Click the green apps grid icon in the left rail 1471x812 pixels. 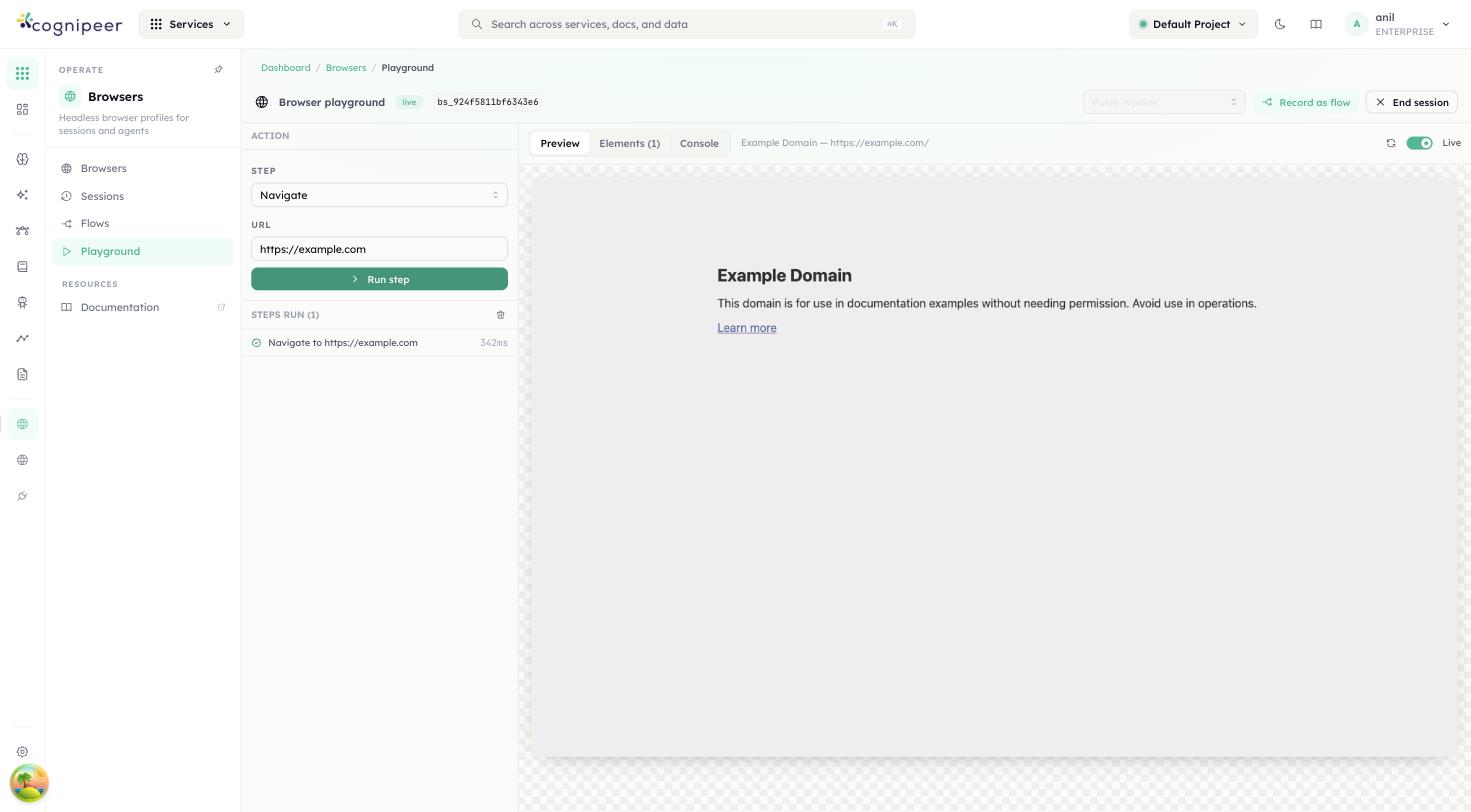pyautogui.click(x=22, y=74)
